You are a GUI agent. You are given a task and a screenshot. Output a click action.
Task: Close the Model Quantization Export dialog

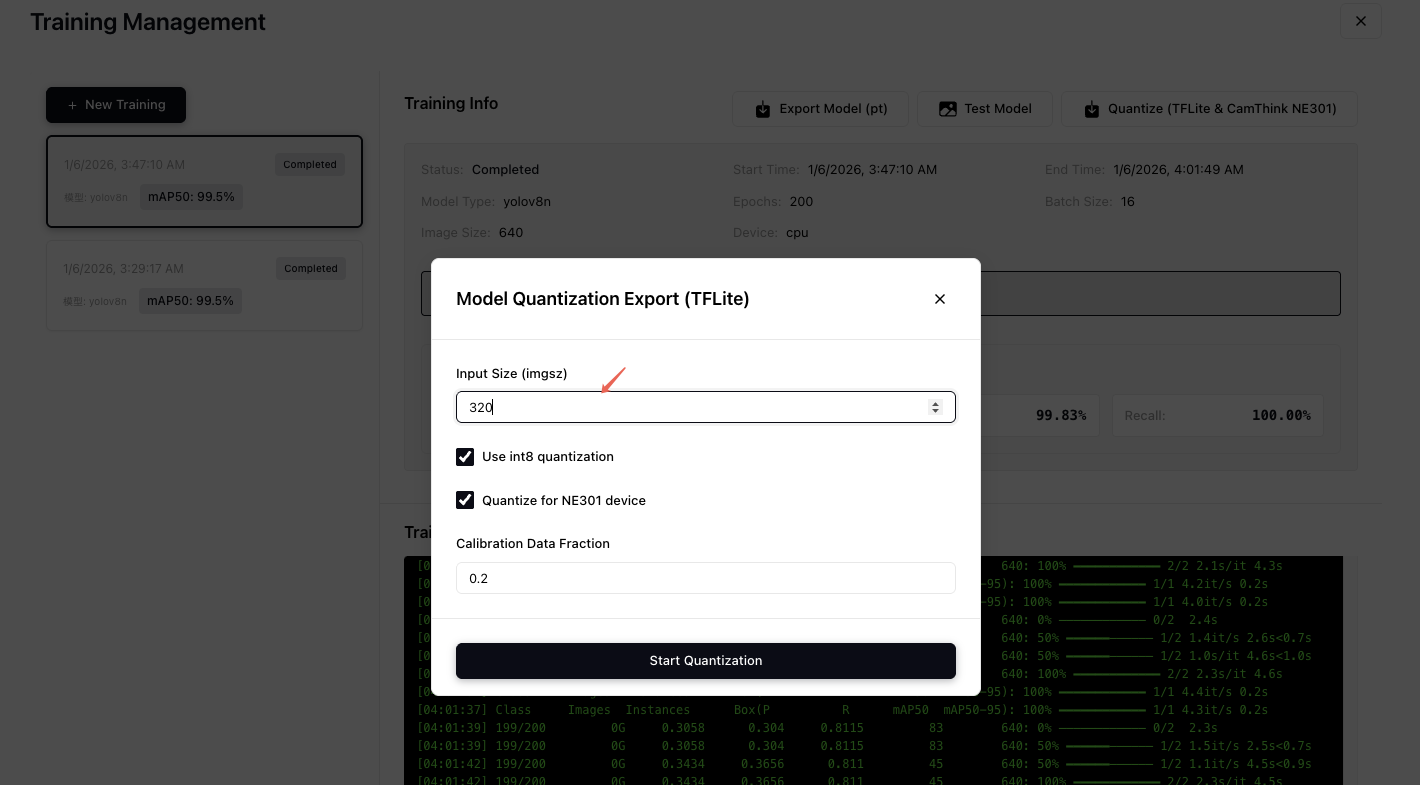click(939, 299)
